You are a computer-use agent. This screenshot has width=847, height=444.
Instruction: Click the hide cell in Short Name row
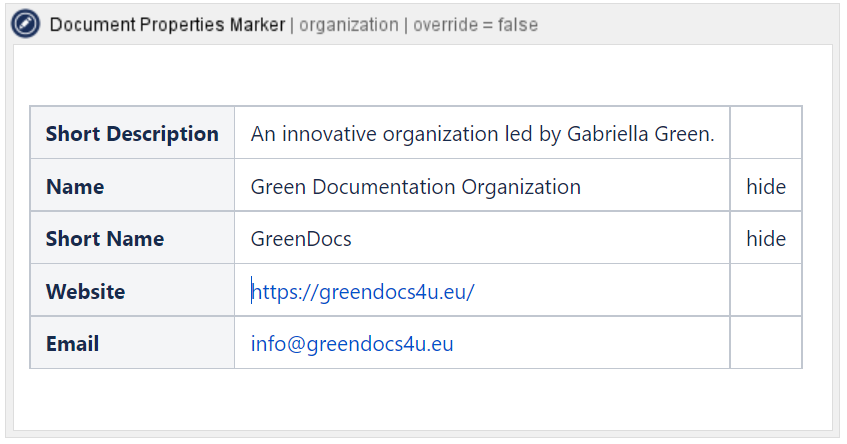pos(765,239)
